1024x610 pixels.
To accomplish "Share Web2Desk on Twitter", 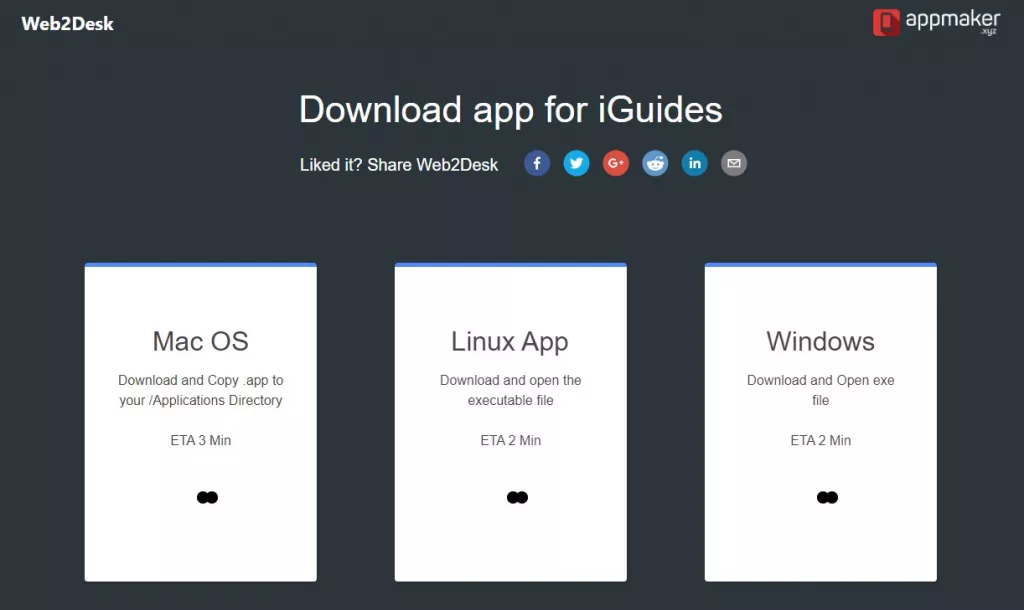I will point(576,163).
